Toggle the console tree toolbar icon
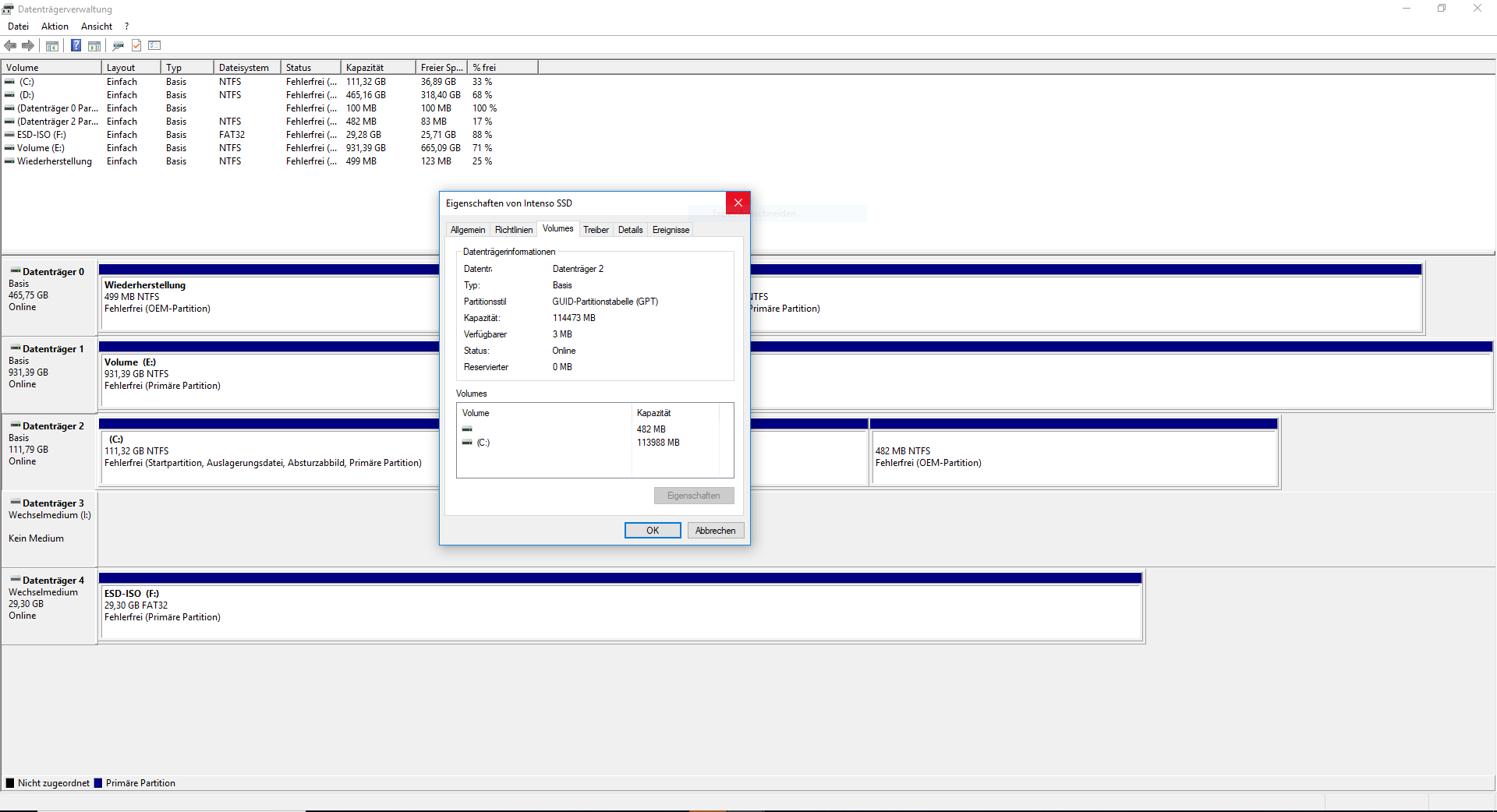The image size is (1497, 812). pos(52,45)
